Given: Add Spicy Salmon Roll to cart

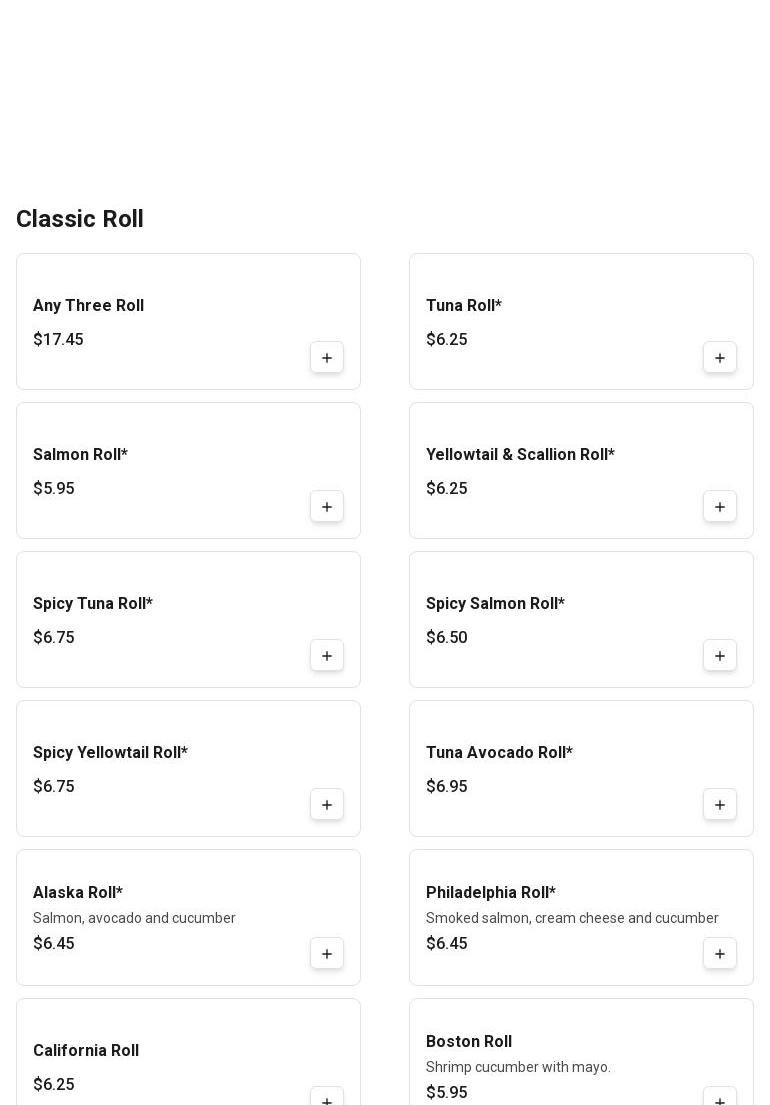Looking at the screenshot, I should (720, 656).
